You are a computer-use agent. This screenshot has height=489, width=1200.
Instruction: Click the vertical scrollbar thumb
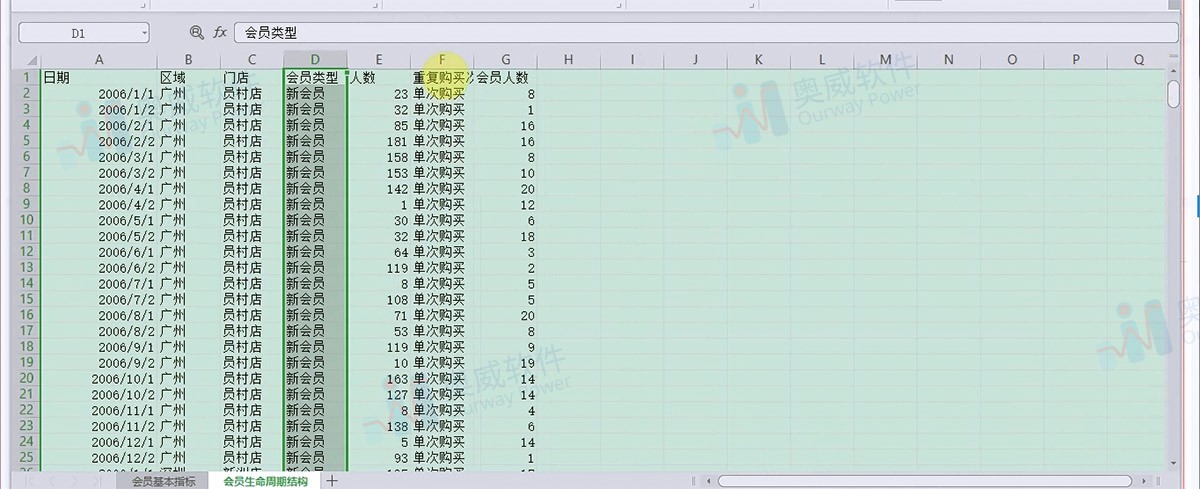coord(1173,92)
